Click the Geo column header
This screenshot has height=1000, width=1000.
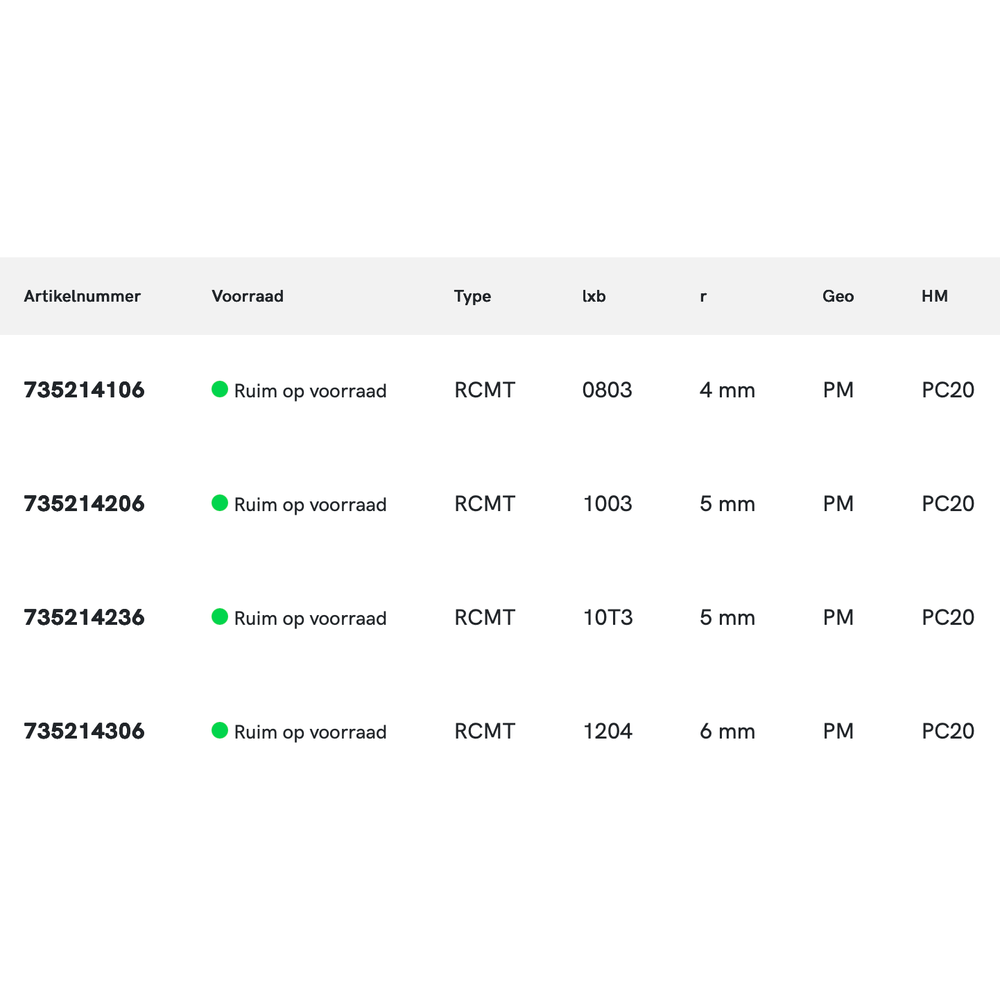click(838, 296)
